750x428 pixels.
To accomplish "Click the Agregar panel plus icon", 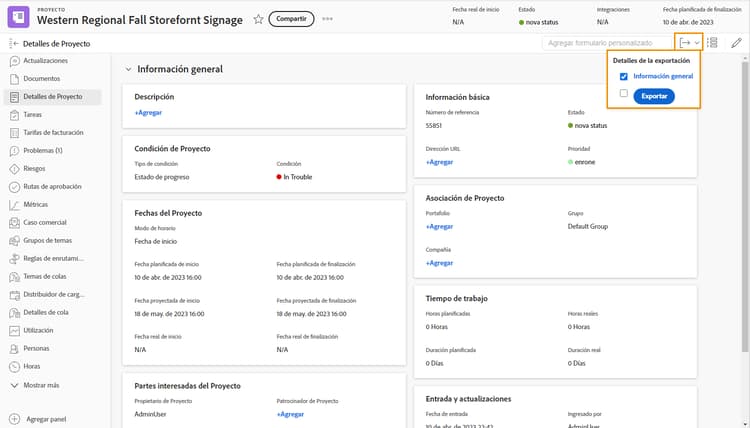I will 14,419.
